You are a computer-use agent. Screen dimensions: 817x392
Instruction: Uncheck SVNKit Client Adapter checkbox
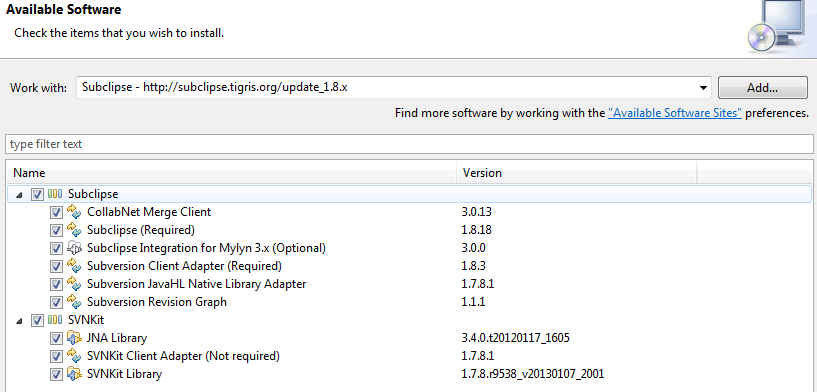coord(56,357)
